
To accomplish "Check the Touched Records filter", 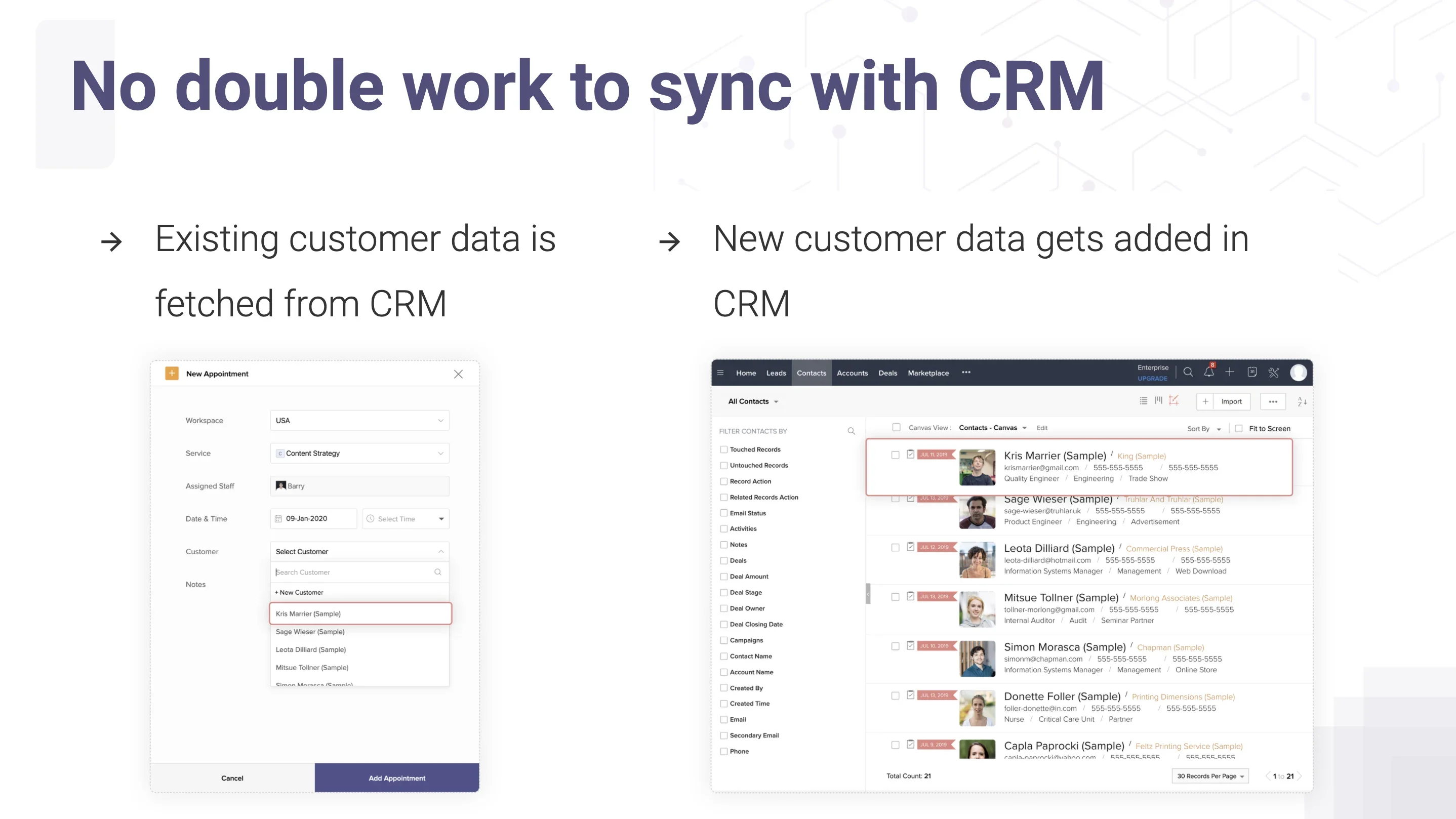I will (x=723, y=449).
